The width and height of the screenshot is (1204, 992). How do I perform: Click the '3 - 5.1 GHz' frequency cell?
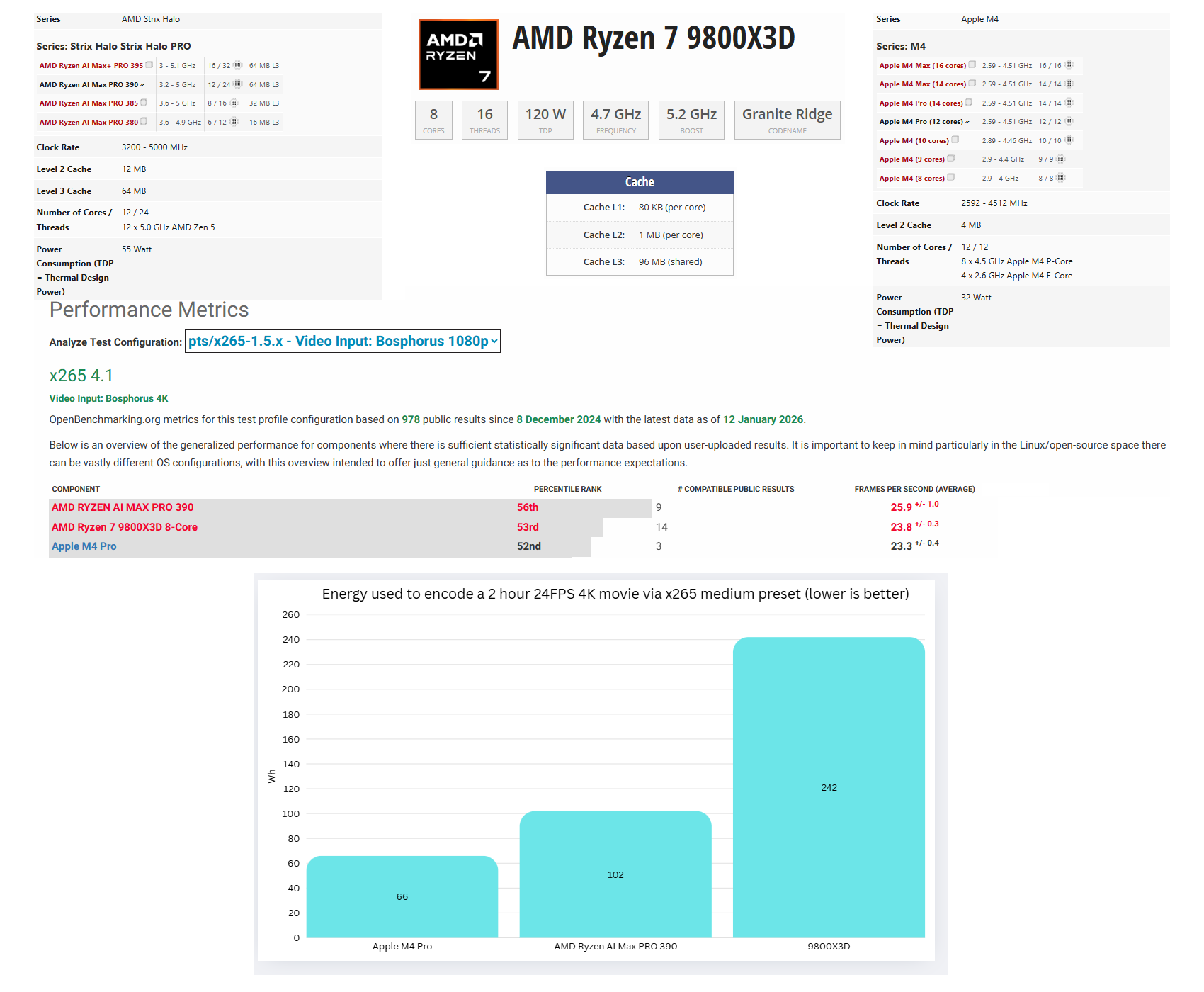tap(177, 66)
